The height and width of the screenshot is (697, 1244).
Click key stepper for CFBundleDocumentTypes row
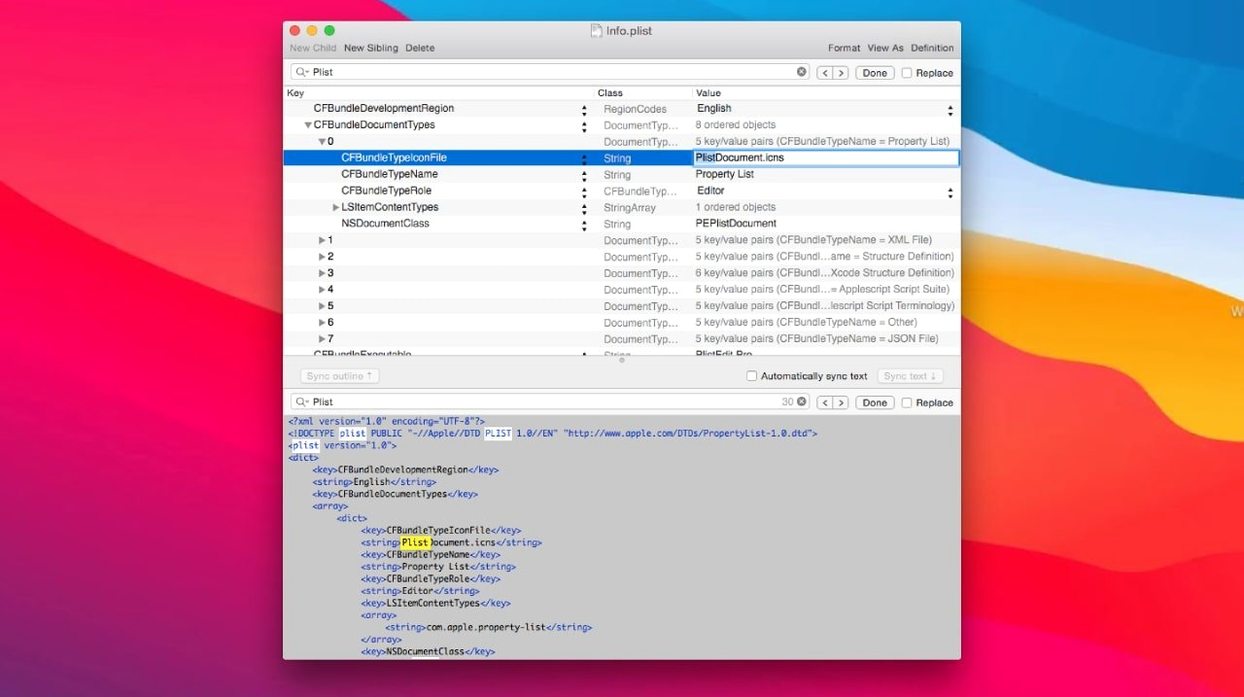point(584,126)
